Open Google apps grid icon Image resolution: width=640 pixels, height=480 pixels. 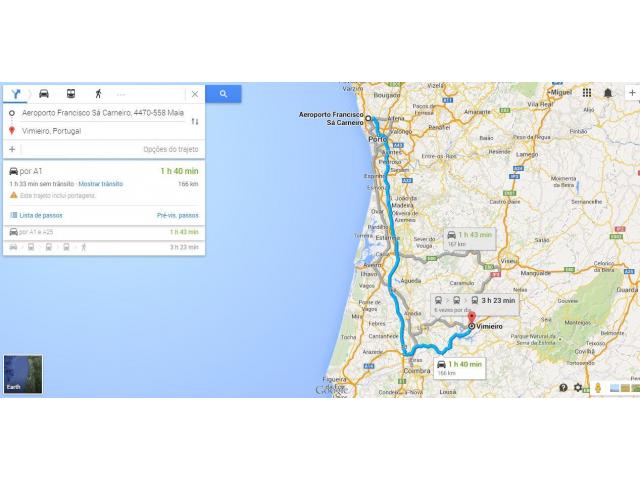point(587,93)
